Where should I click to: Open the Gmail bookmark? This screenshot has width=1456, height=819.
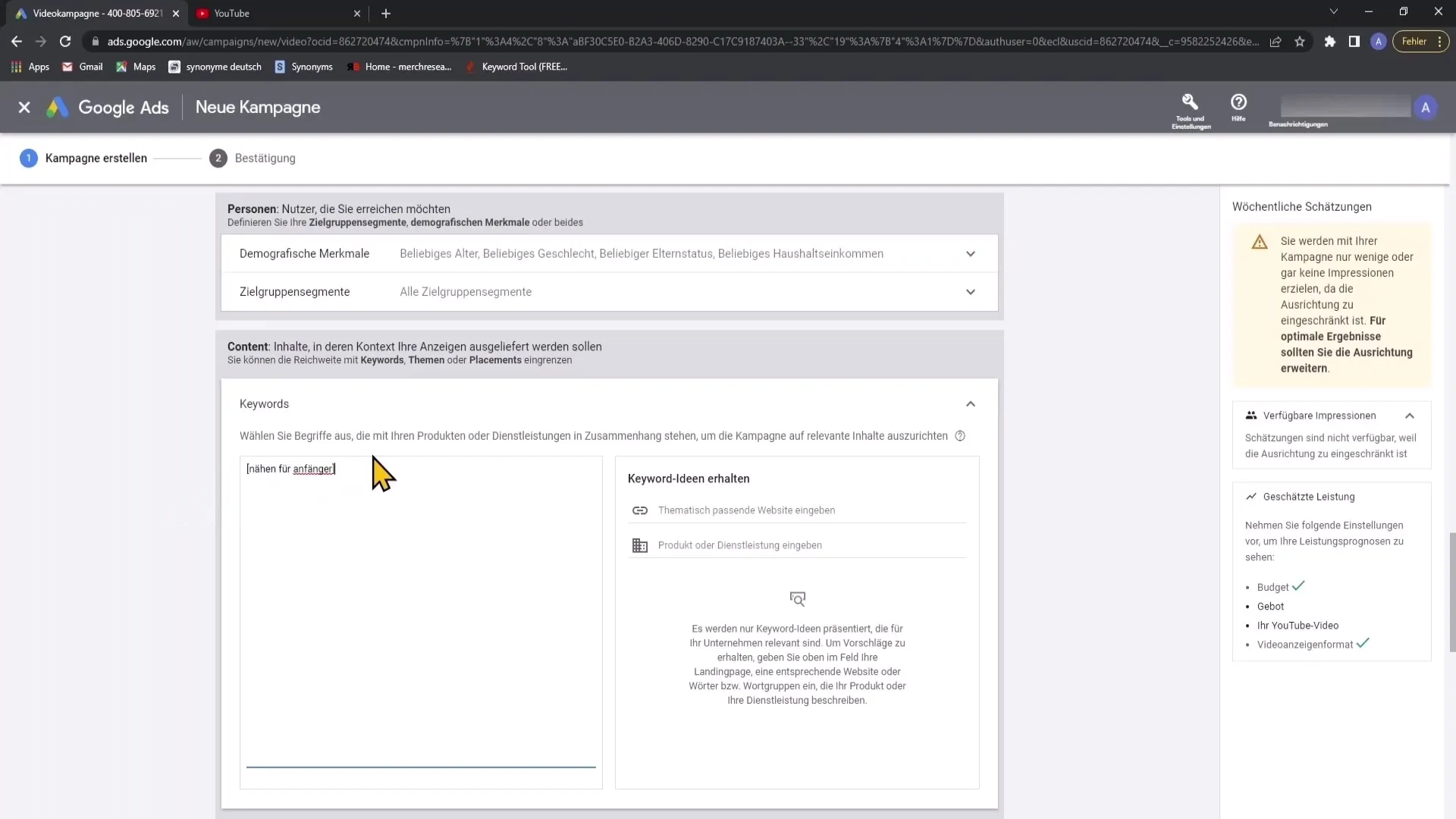click(82, 67)
